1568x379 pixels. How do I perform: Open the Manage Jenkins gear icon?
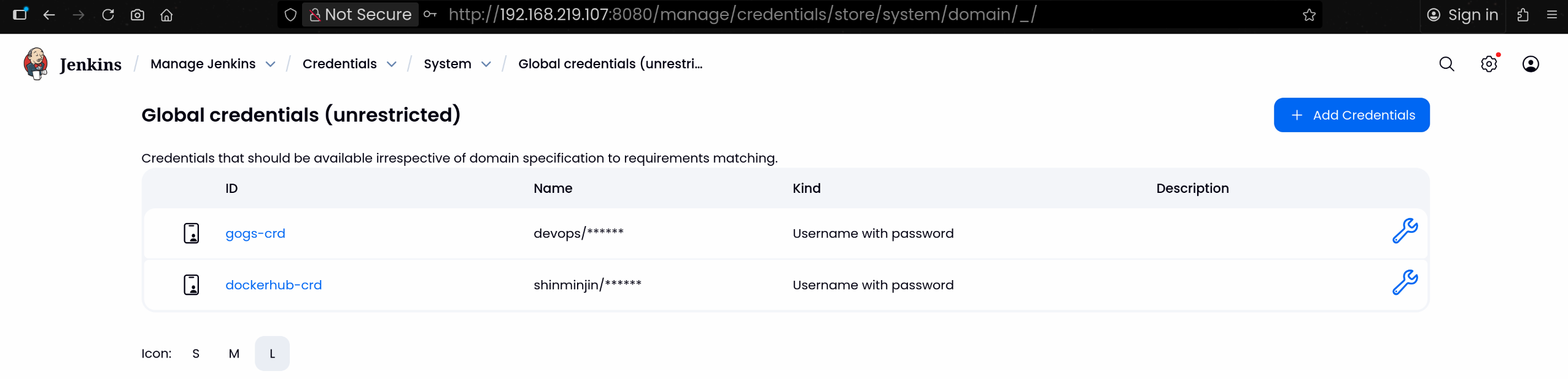1489,64
